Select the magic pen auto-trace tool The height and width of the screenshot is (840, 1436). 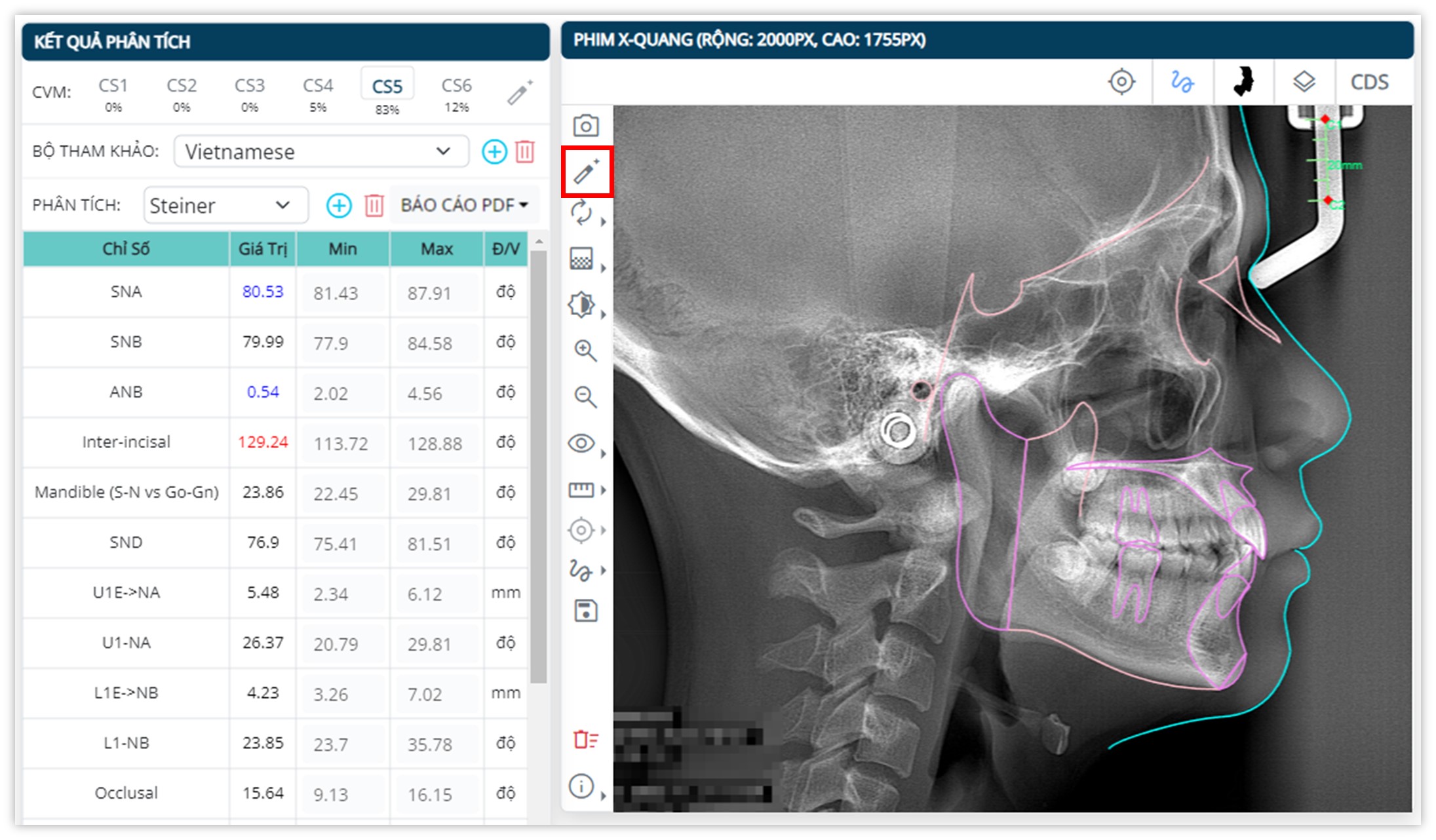point(586,172)
